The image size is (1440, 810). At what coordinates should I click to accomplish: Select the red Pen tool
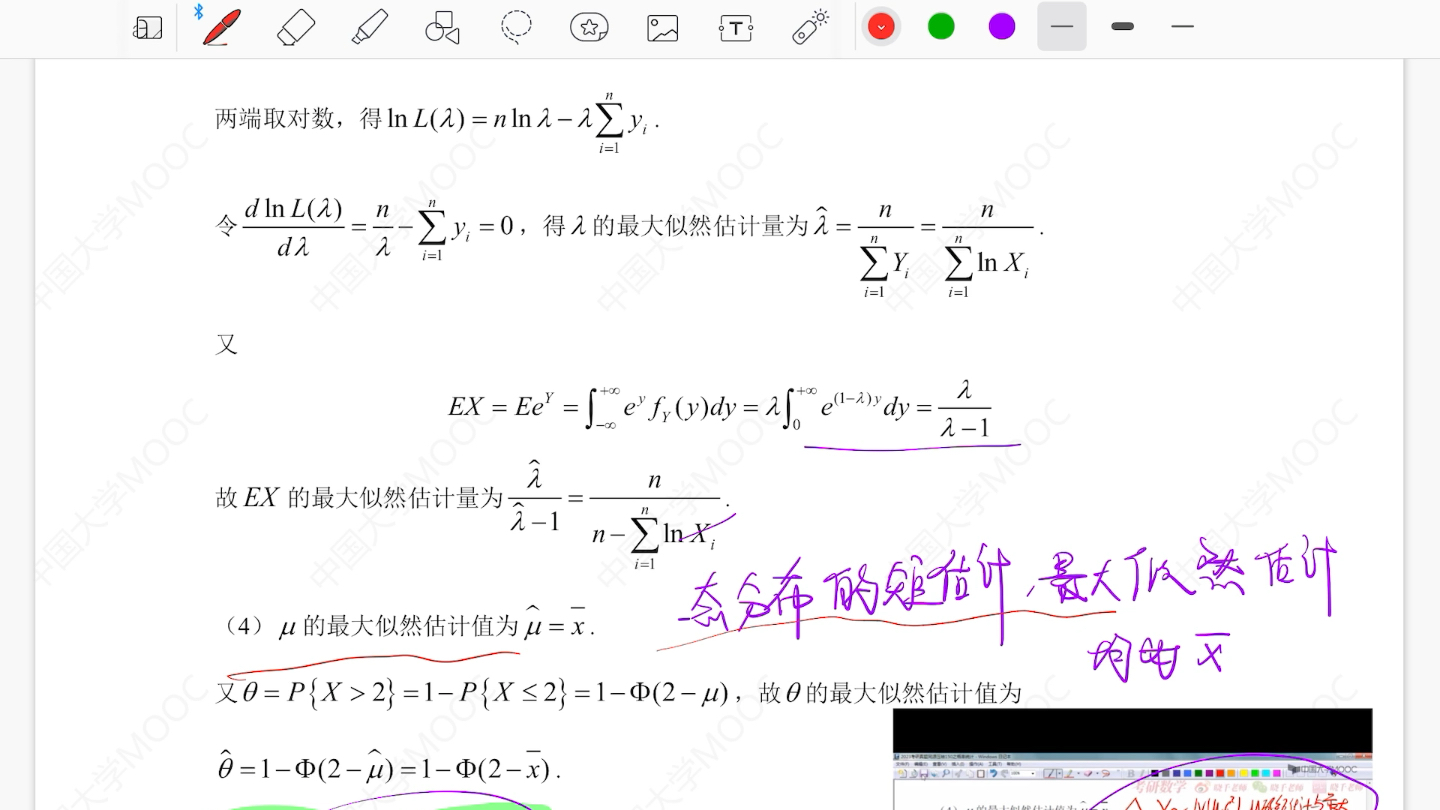[x=220, y=27]
